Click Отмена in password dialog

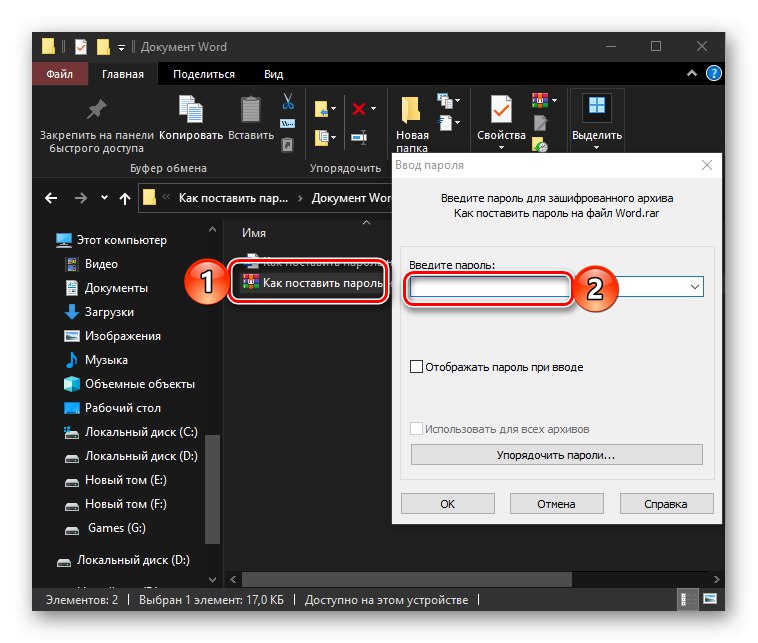(556, 504)
